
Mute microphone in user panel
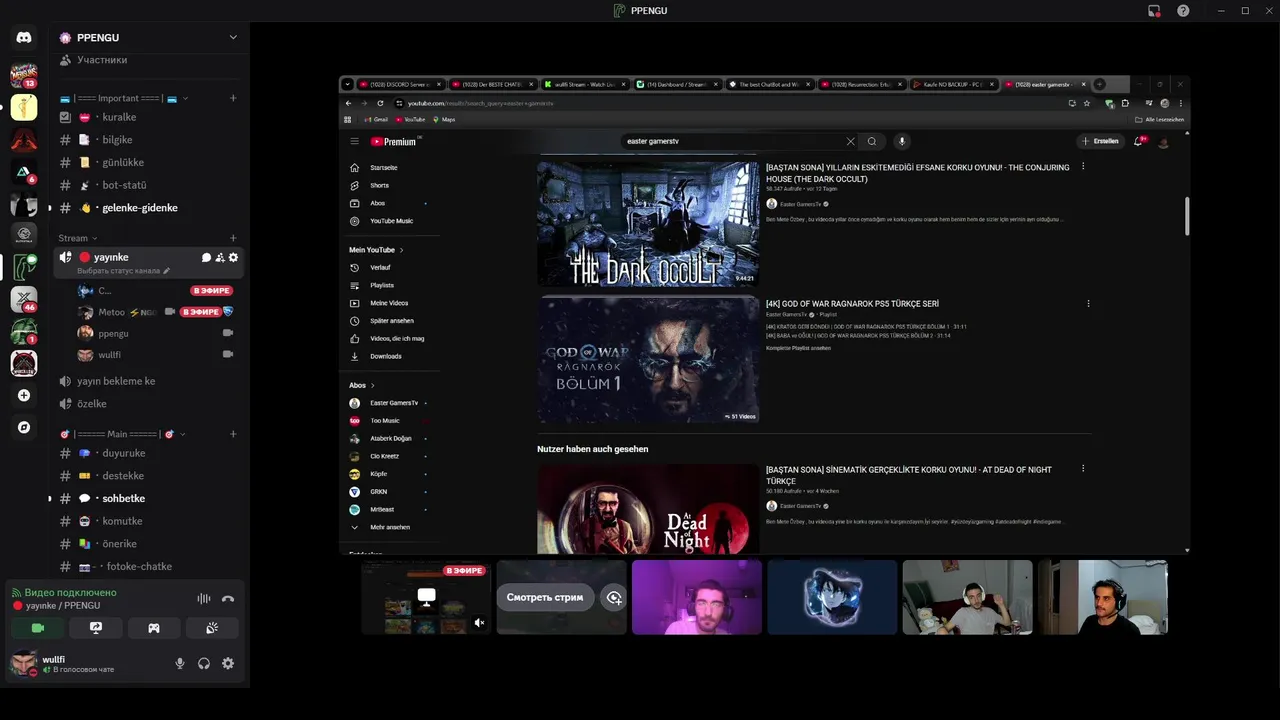[180, 663]
